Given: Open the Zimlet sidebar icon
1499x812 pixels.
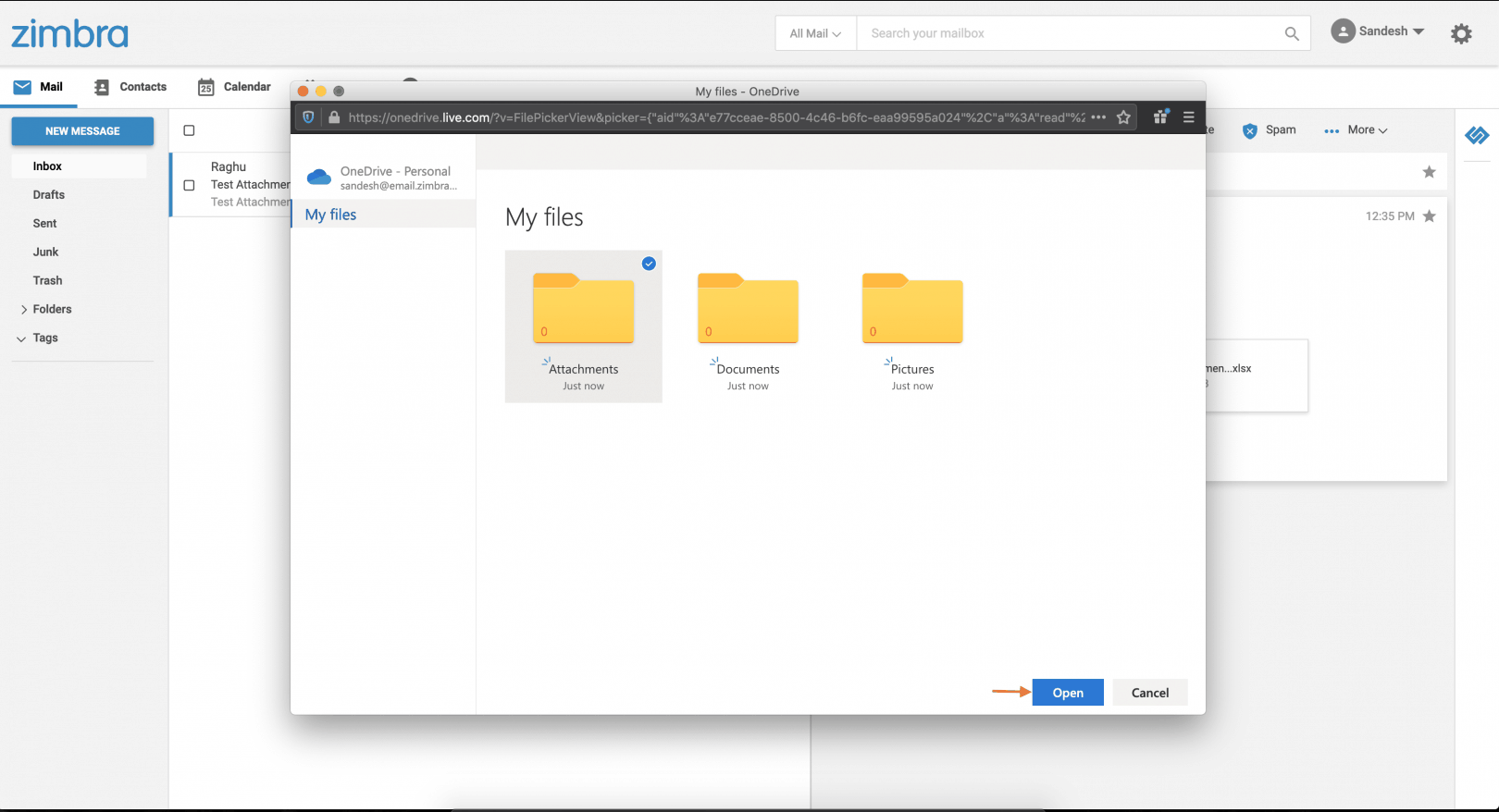Looking at the screenshot, I should (1477, 136).
